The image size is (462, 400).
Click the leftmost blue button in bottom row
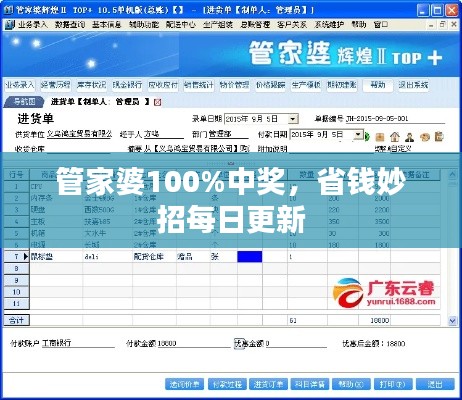(185, 384)
